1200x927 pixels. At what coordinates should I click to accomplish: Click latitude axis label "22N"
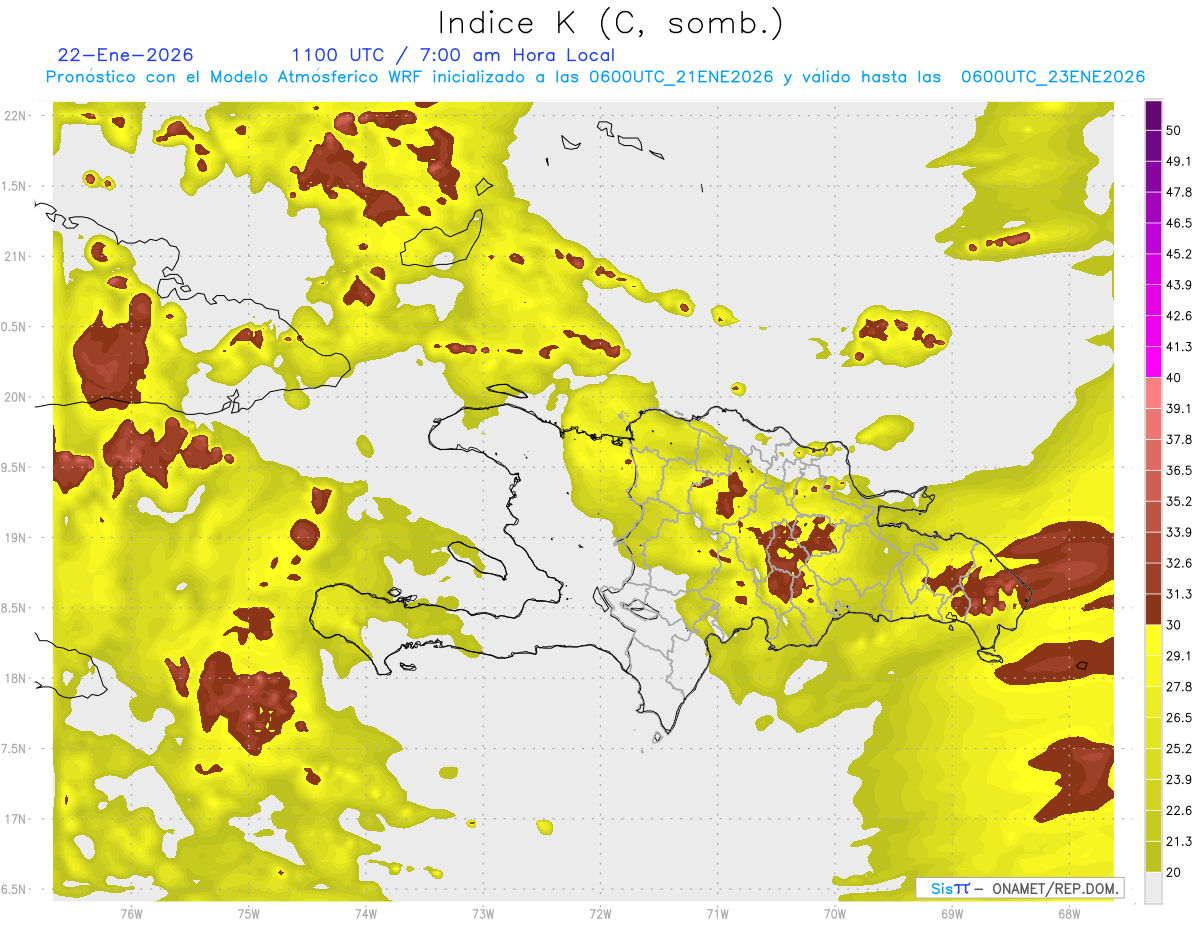pos(15,116)
